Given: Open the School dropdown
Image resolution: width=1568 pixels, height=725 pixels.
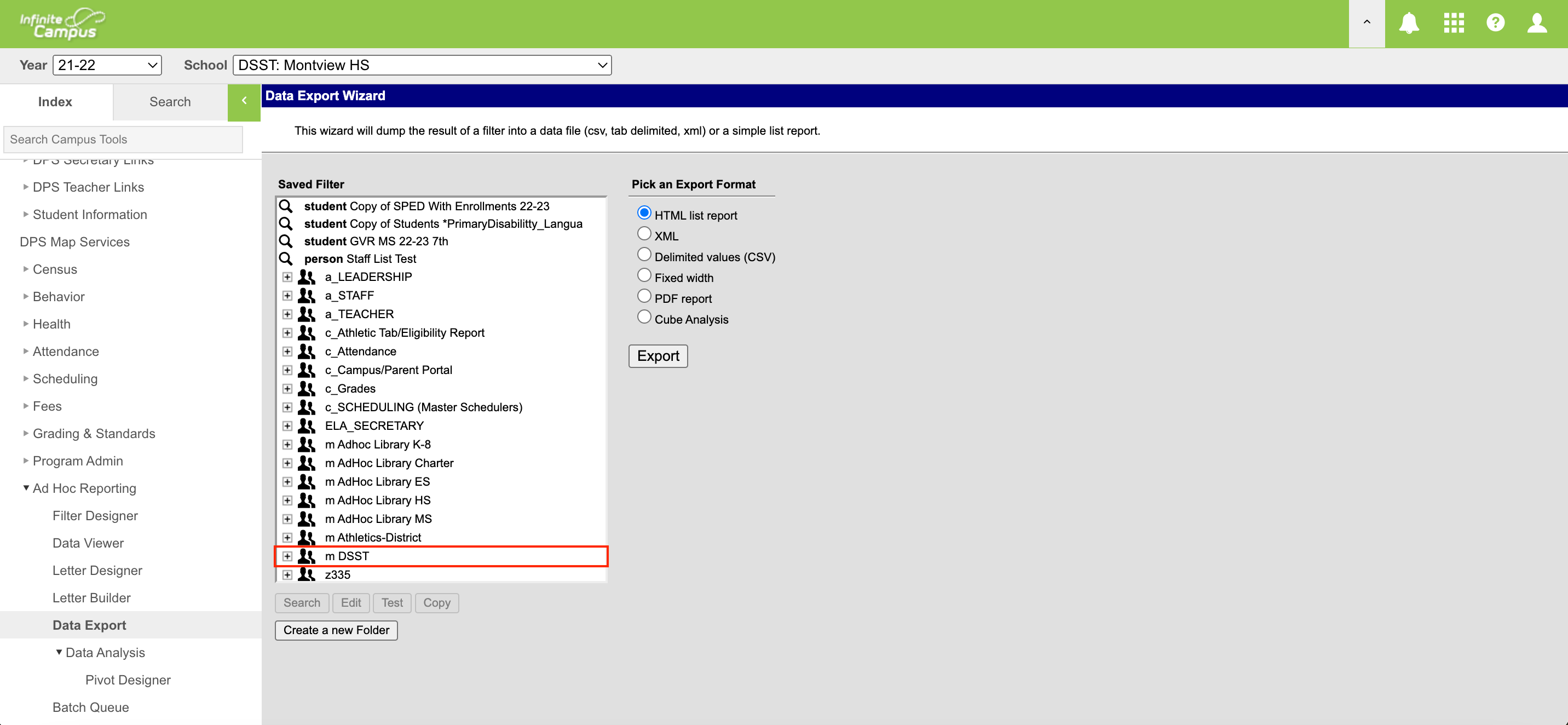Looking at the screenshot, I should coord(422,65).
